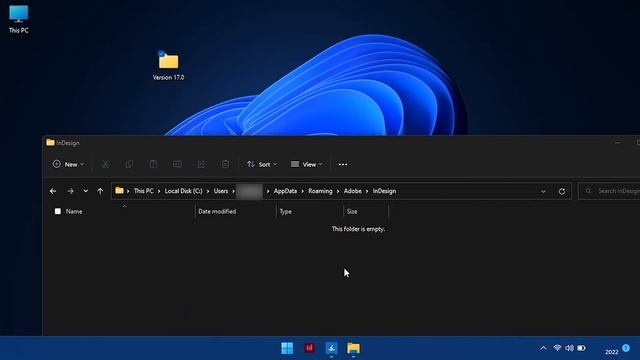Open the blue app on taskbar

(331, 348)
